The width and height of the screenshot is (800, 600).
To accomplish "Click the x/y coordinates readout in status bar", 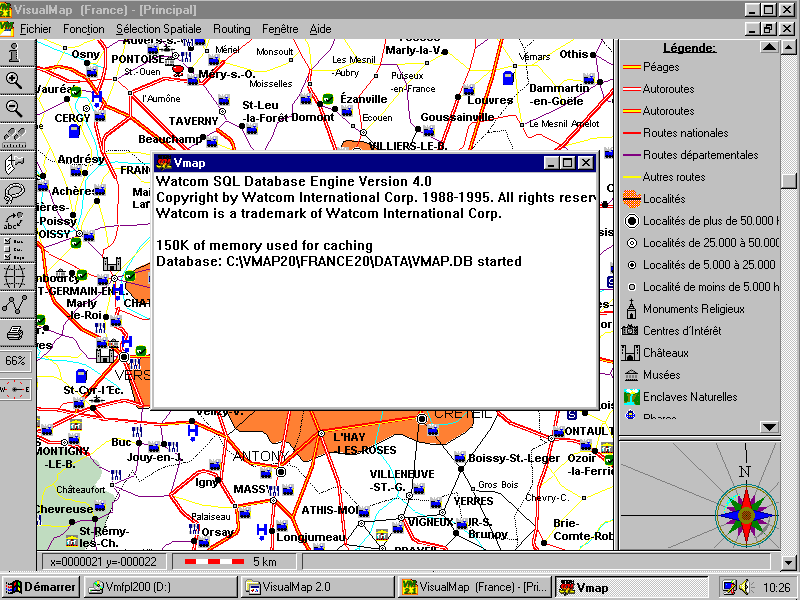I will click(103, 562).
